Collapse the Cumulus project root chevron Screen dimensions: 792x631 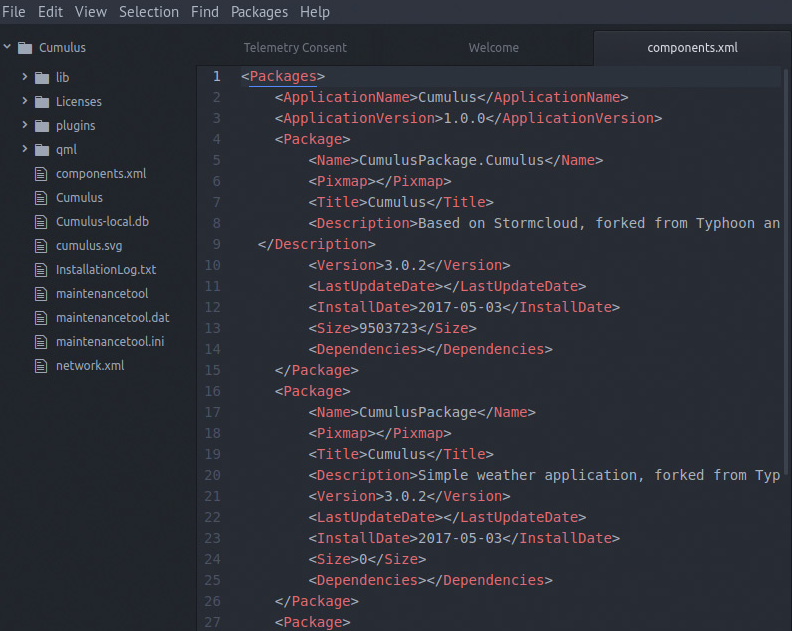coord(8,48)
